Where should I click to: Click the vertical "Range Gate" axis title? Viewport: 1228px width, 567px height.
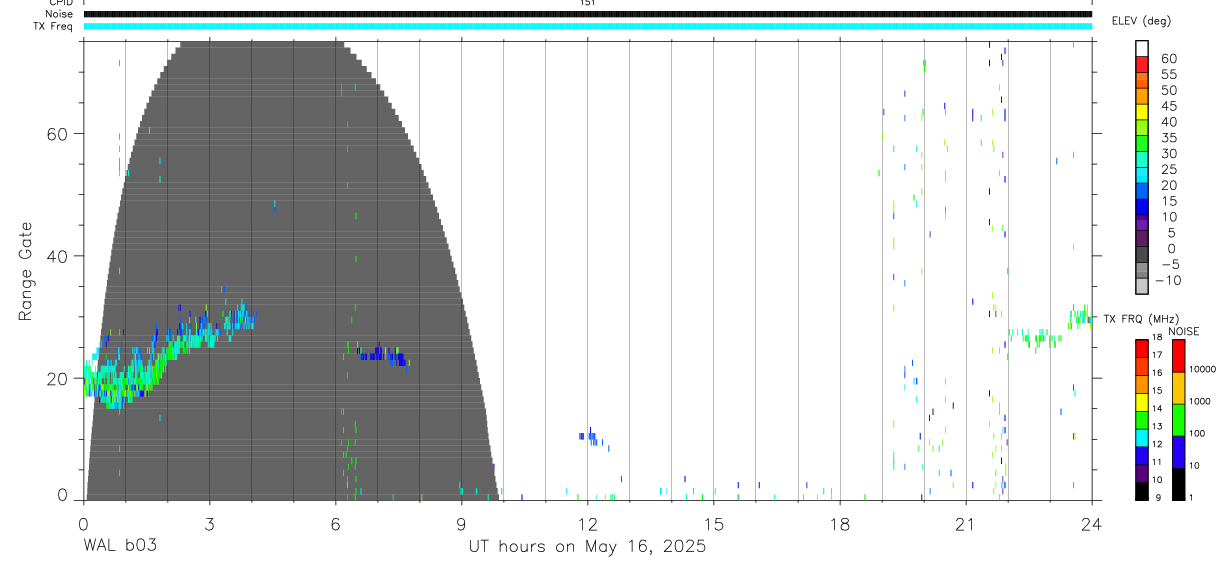point(26,270)
